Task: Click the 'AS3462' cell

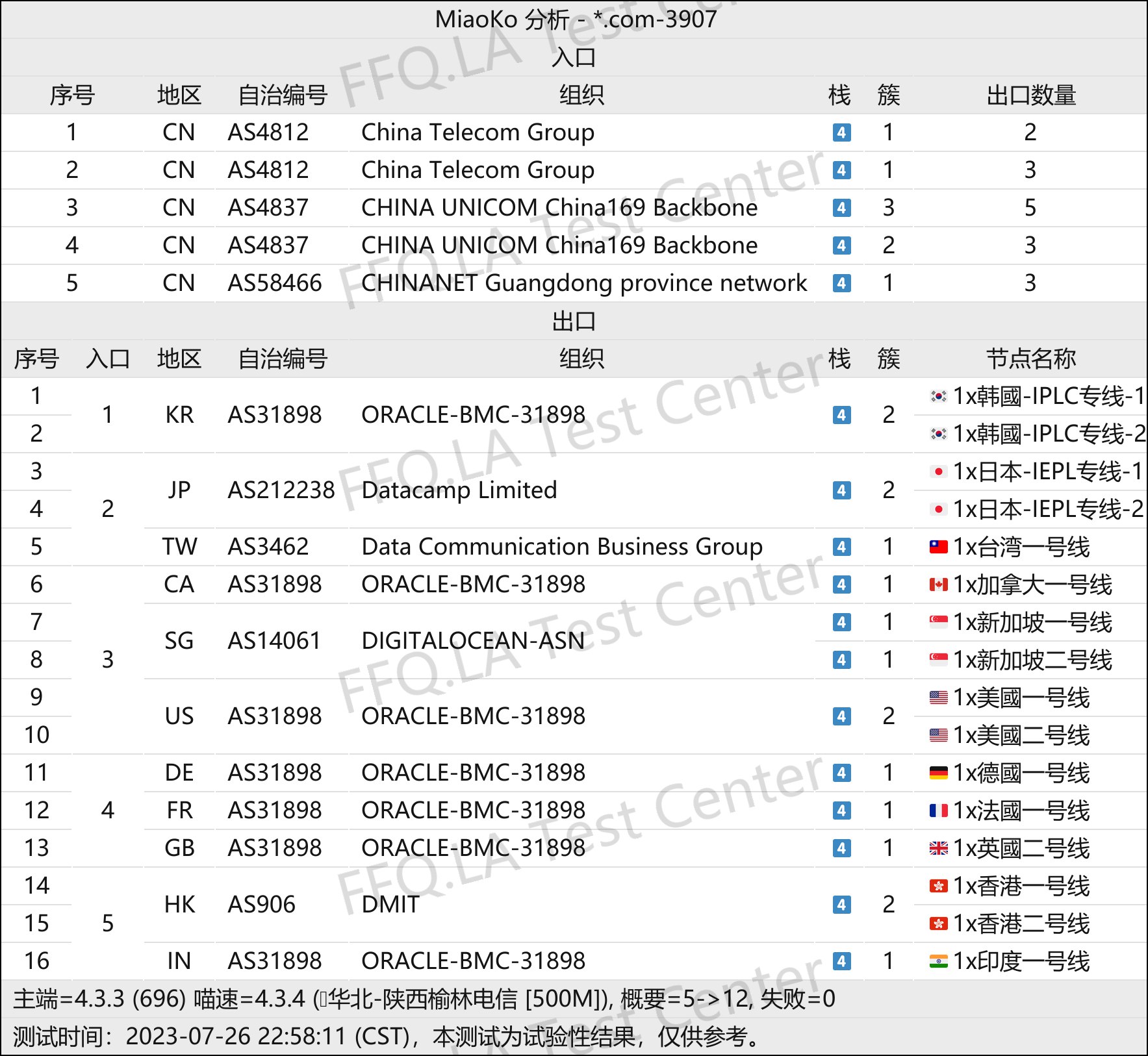Action: click(268, 547)
